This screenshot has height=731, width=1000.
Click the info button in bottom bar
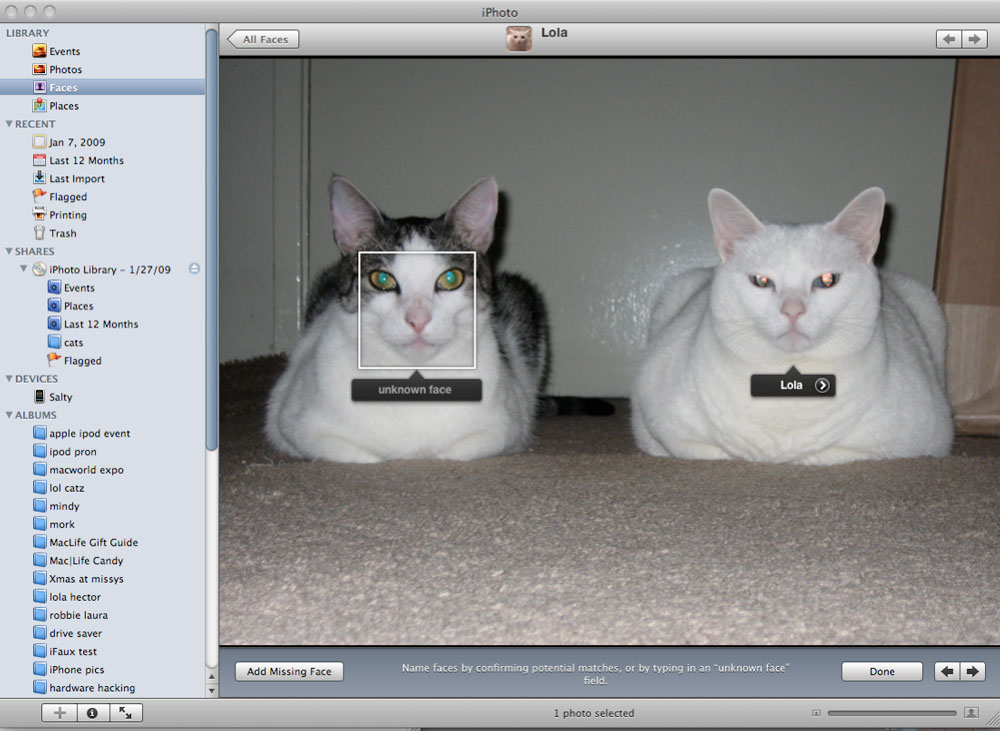92,713
